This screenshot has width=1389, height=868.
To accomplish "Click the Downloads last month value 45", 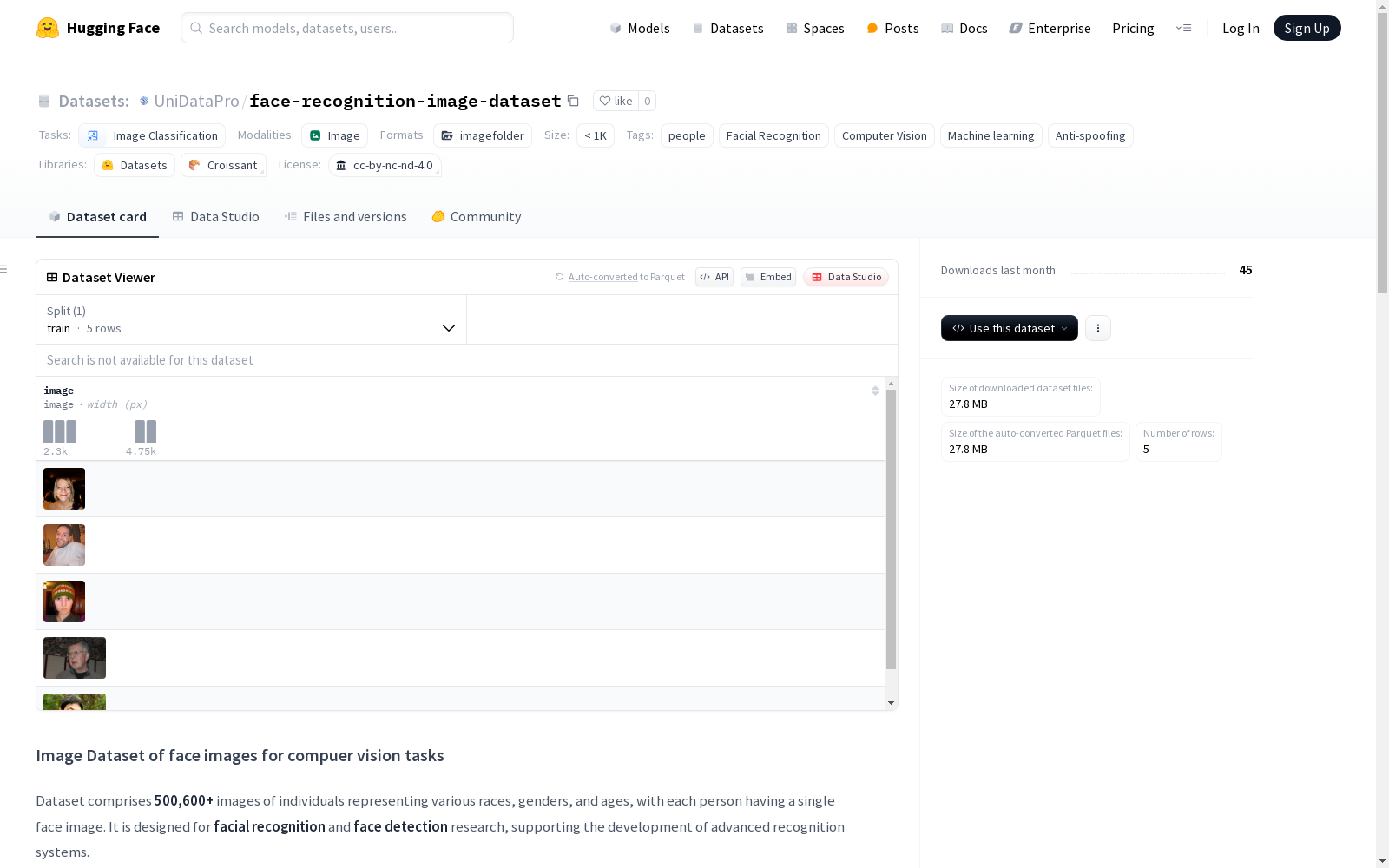I will coord(1246,270).
